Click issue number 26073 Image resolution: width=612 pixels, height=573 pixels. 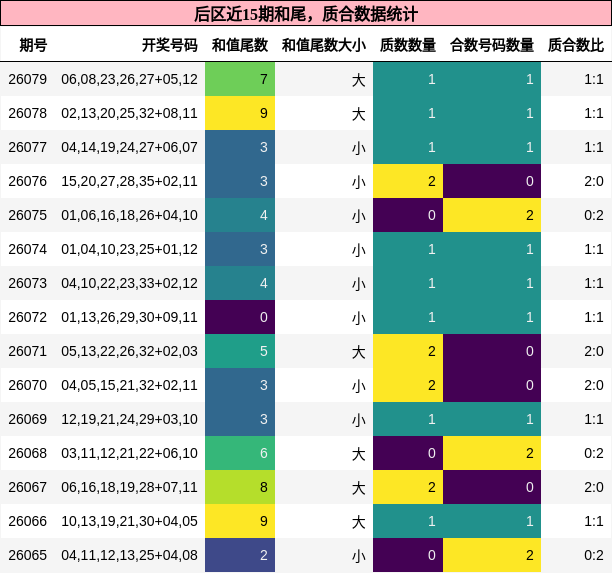click(27, 283)
